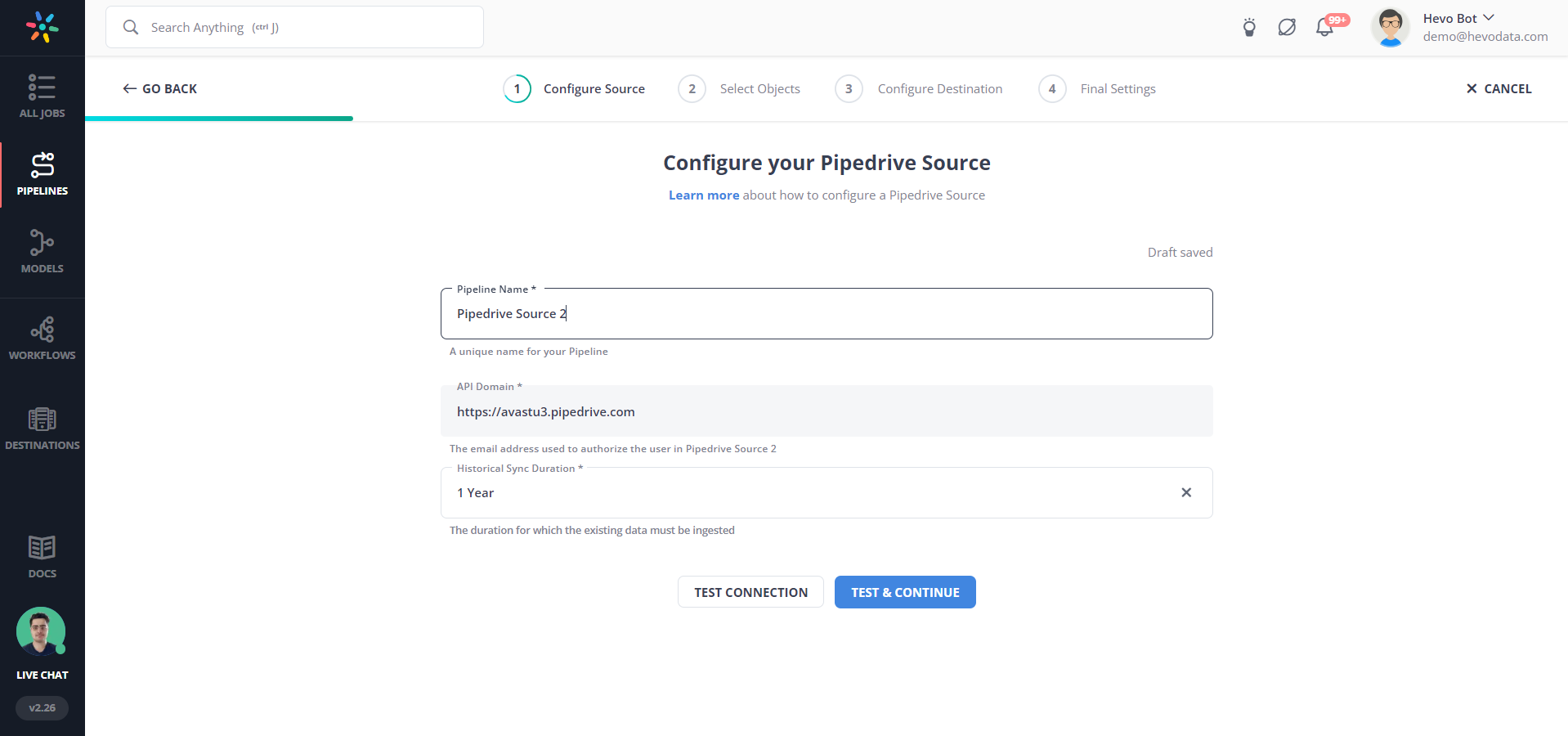The height and width of the screenshot is (736, 1568).
Task: Click demo@hevodata.com email text
Action: pos(1485,37)
